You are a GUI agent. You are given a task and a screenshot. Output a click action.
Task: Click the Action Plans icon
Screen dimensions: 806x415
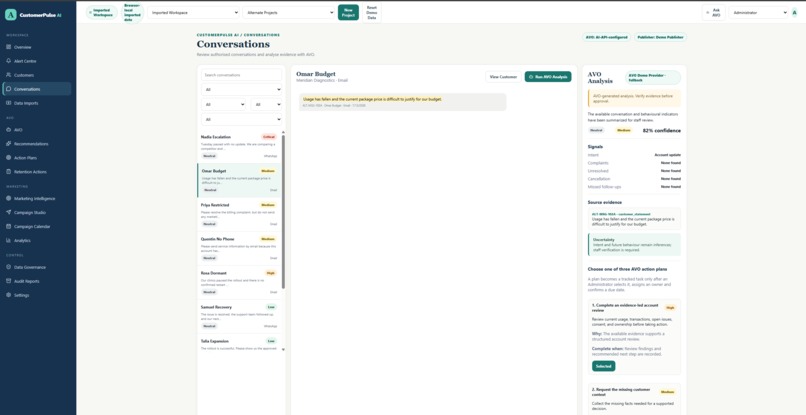point(9,158)
